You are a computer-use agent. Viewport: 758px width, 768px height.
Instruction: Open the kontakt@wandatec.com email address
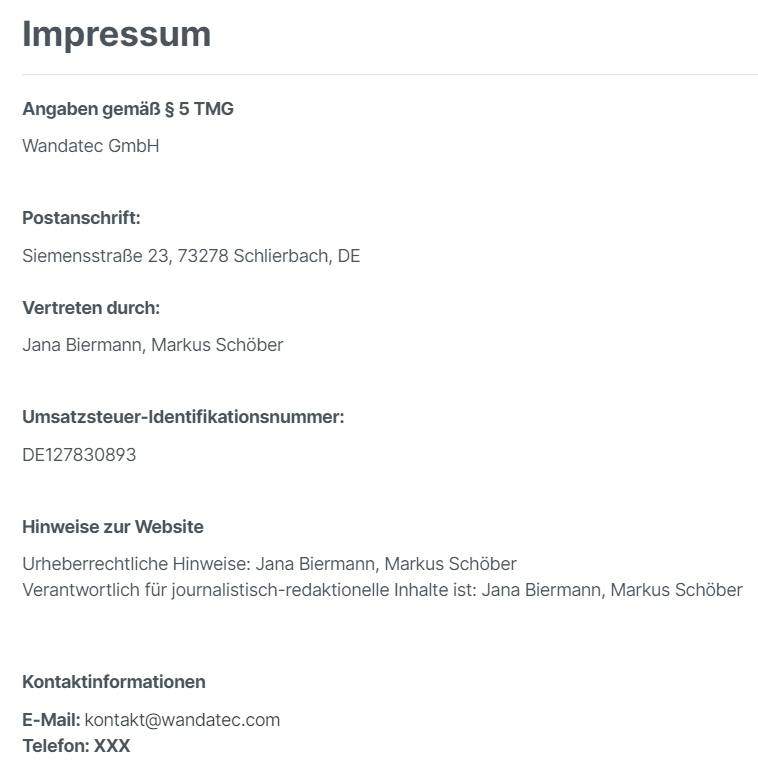tap(182, 720)
